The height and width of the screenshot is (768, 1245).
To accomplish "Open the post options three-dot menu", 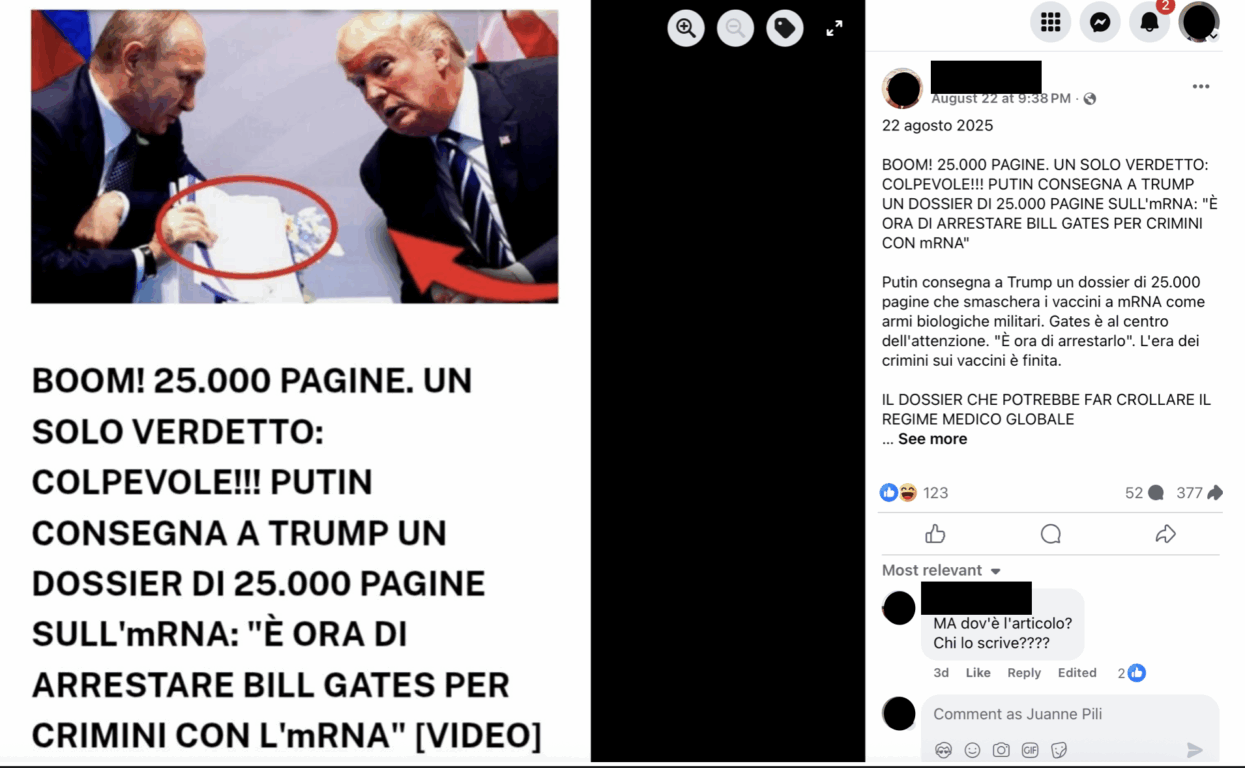I will click(x=1201, y=87).
